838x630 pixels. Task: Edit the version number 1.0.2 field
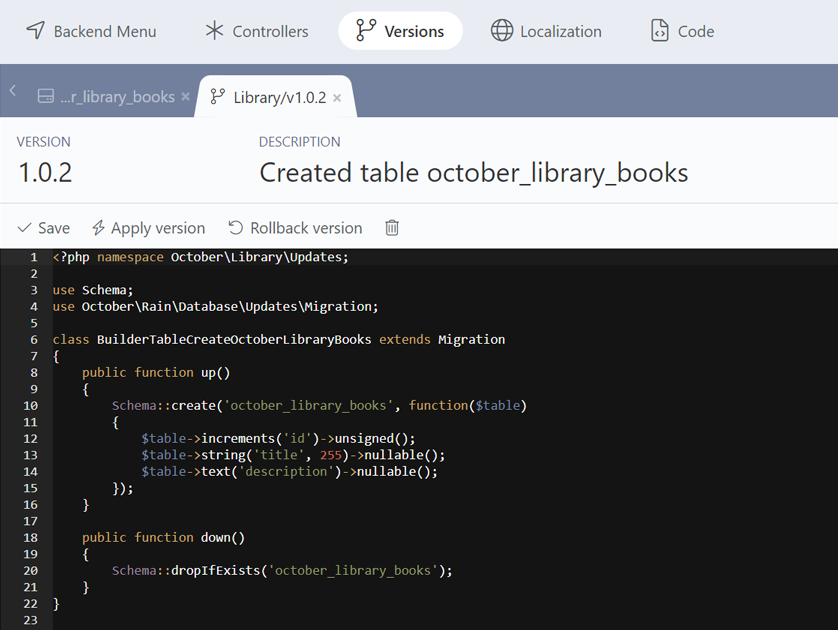[45, 173]
